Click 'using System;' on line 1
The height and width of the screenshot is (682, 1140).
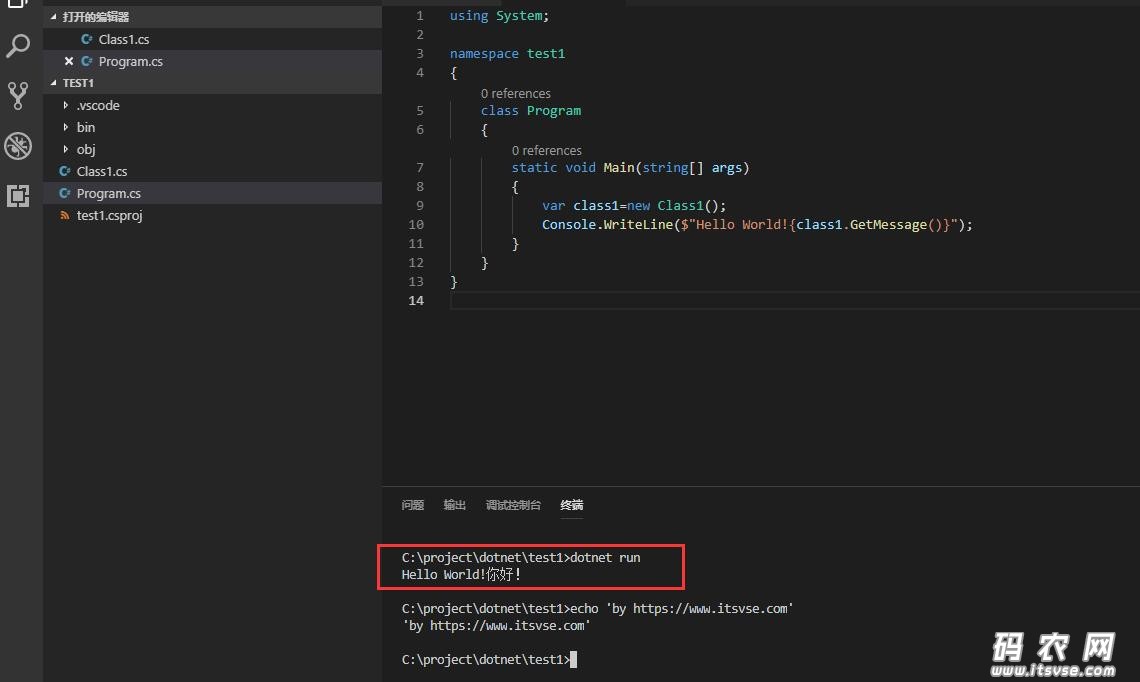point(499,15)
